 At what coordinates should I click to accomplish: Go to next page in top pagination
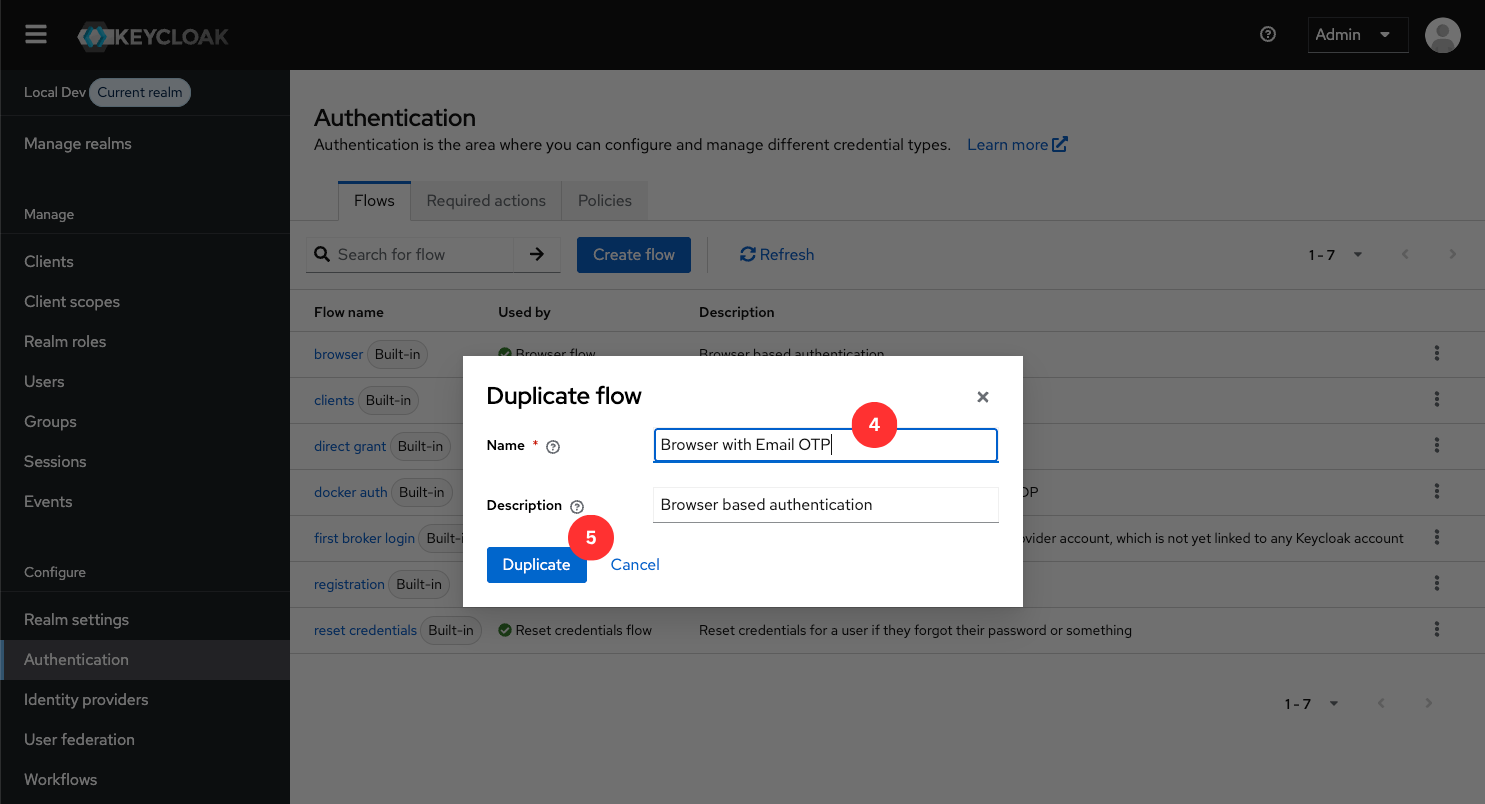click(1453, 254)
